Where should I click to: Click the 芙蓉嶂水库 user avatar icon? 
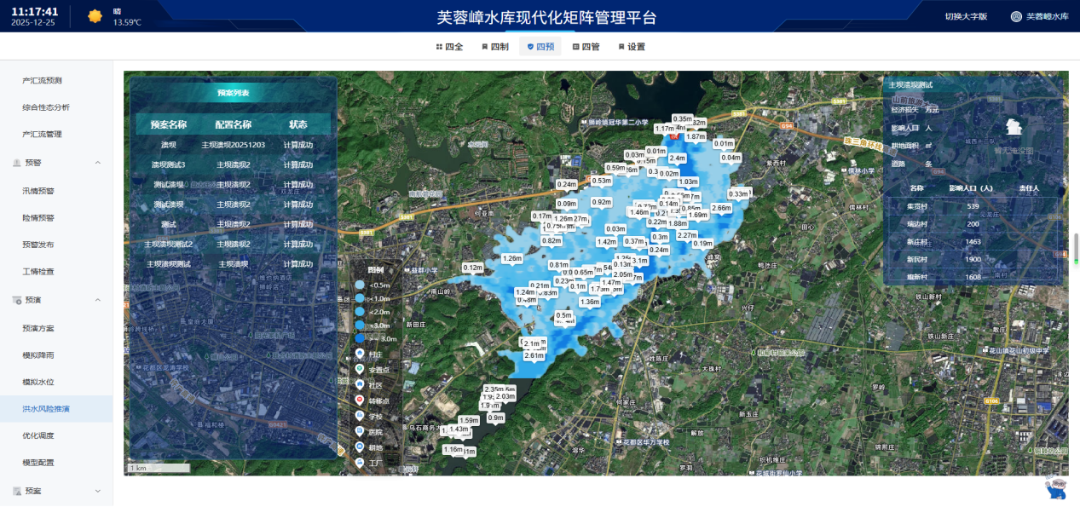click(x=1016, y=17)
